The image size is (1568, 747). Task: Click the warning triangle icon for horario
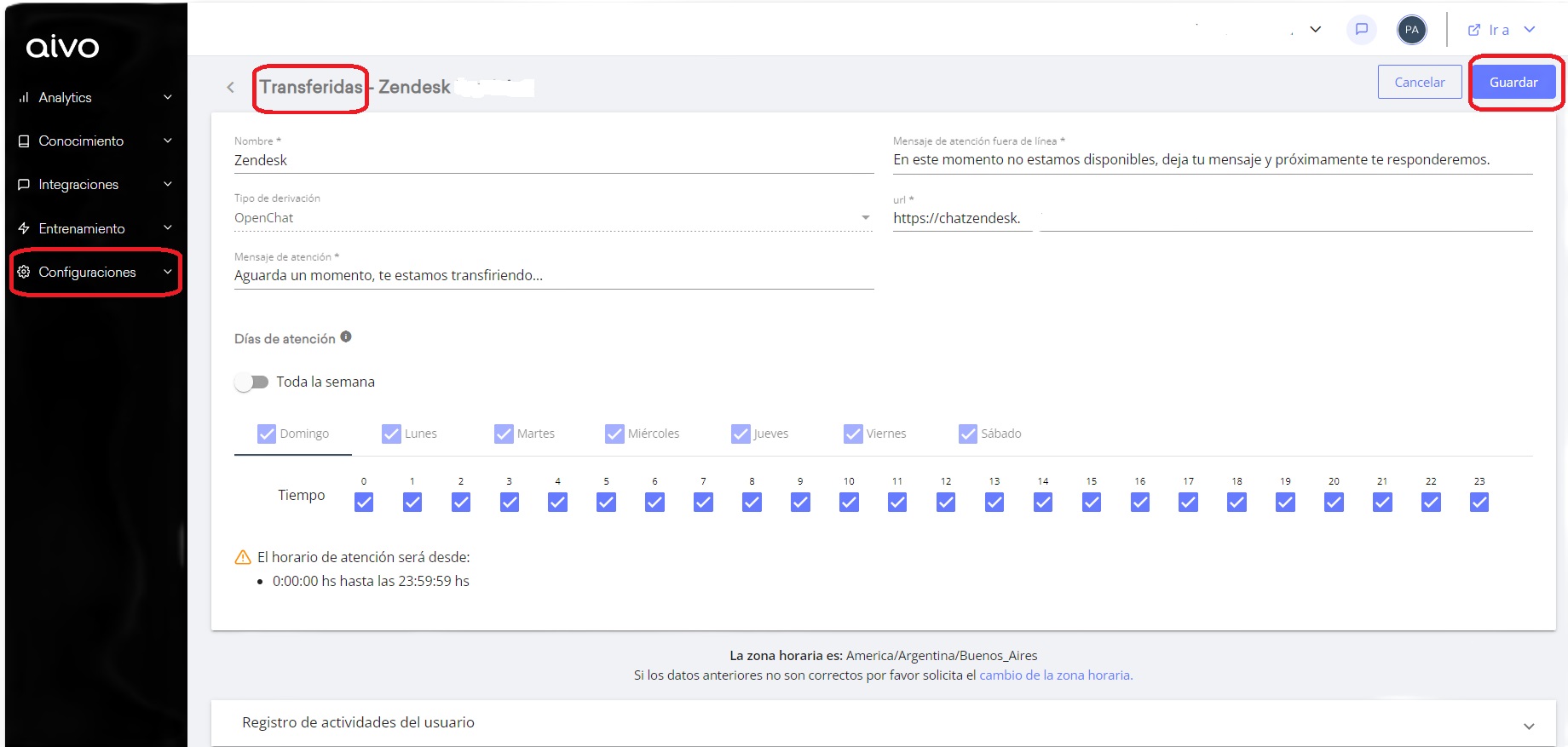[x=243, y=557]
